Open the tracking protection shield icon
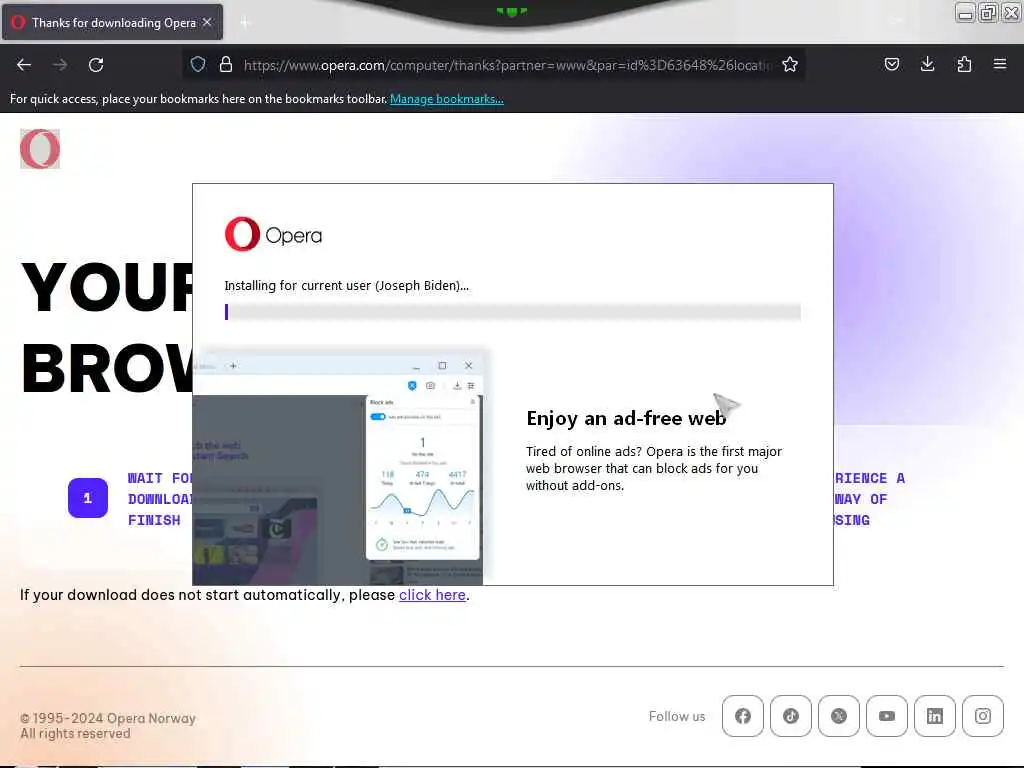 pos(198,64)
